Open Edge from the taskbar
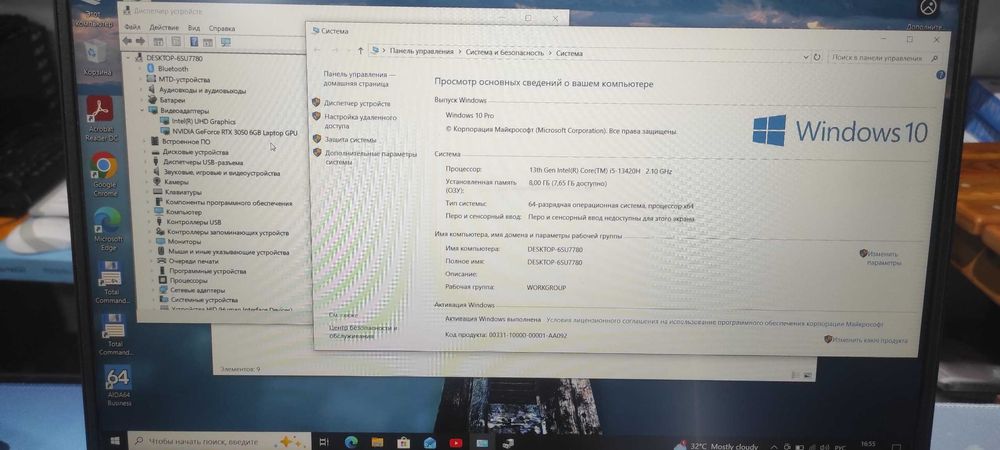 pos(351,442)
